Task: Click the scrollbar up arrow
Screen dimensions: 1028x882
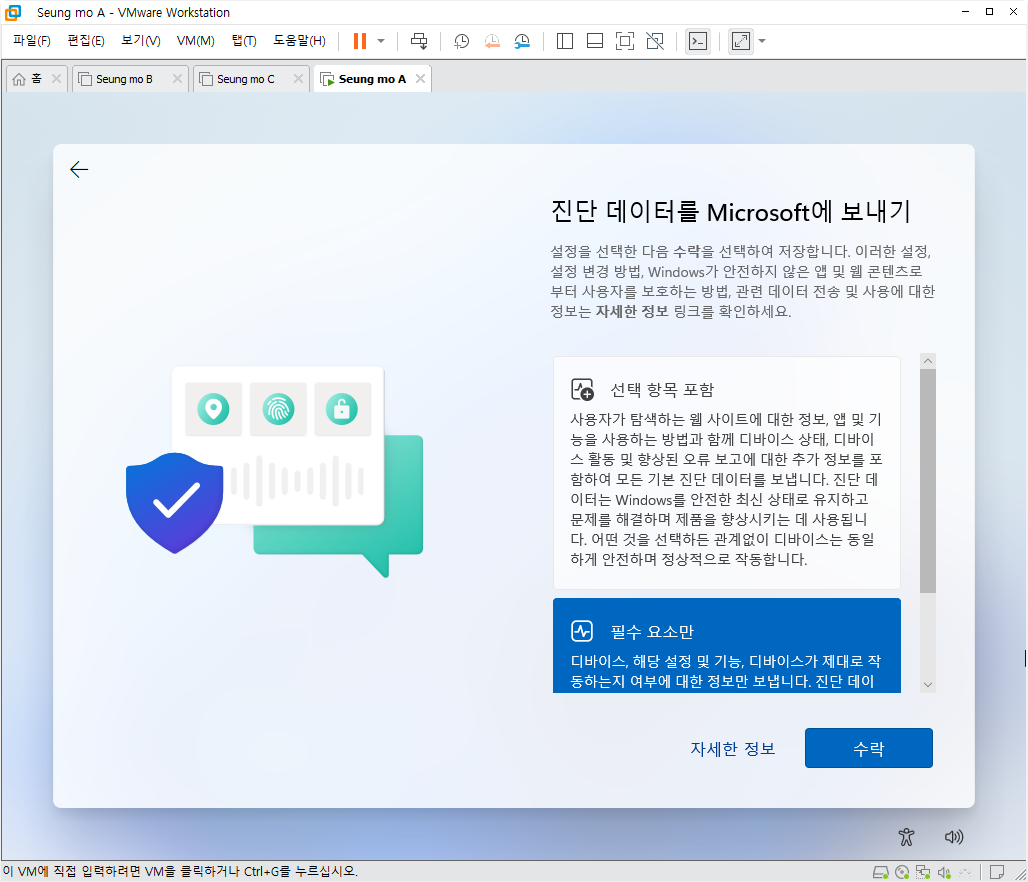Action: (x=928, y=361)
